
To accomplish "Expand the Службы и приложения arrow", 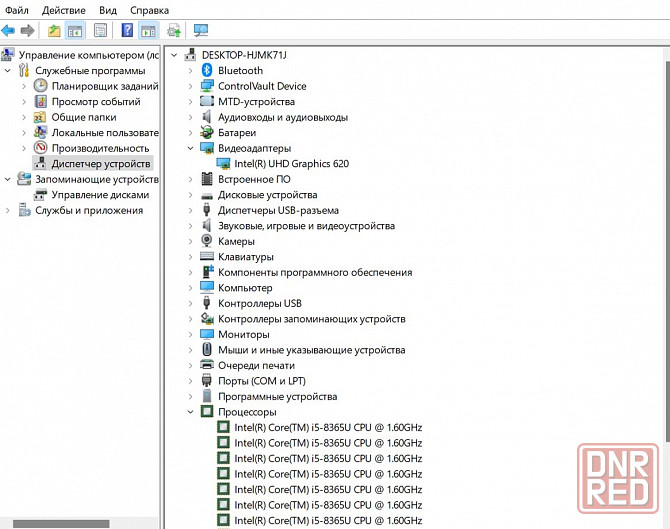I will click(x=8, y=210).
